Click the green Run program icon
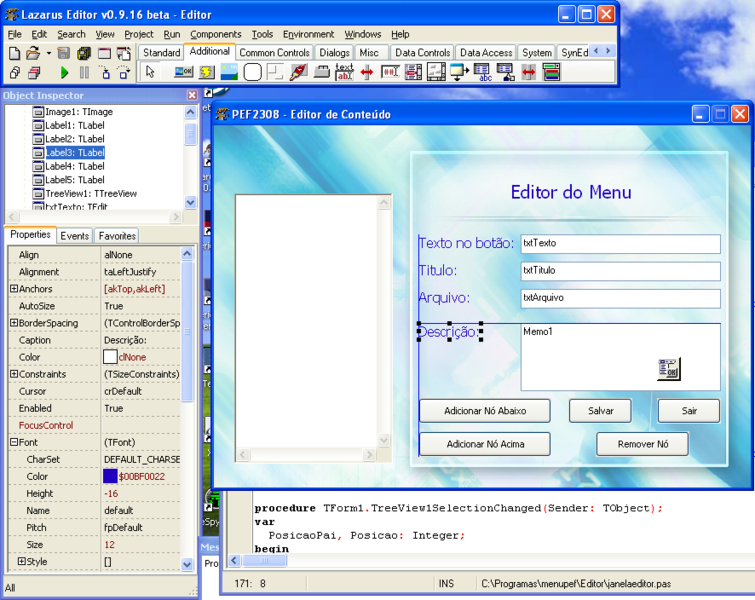 (65, 73)
